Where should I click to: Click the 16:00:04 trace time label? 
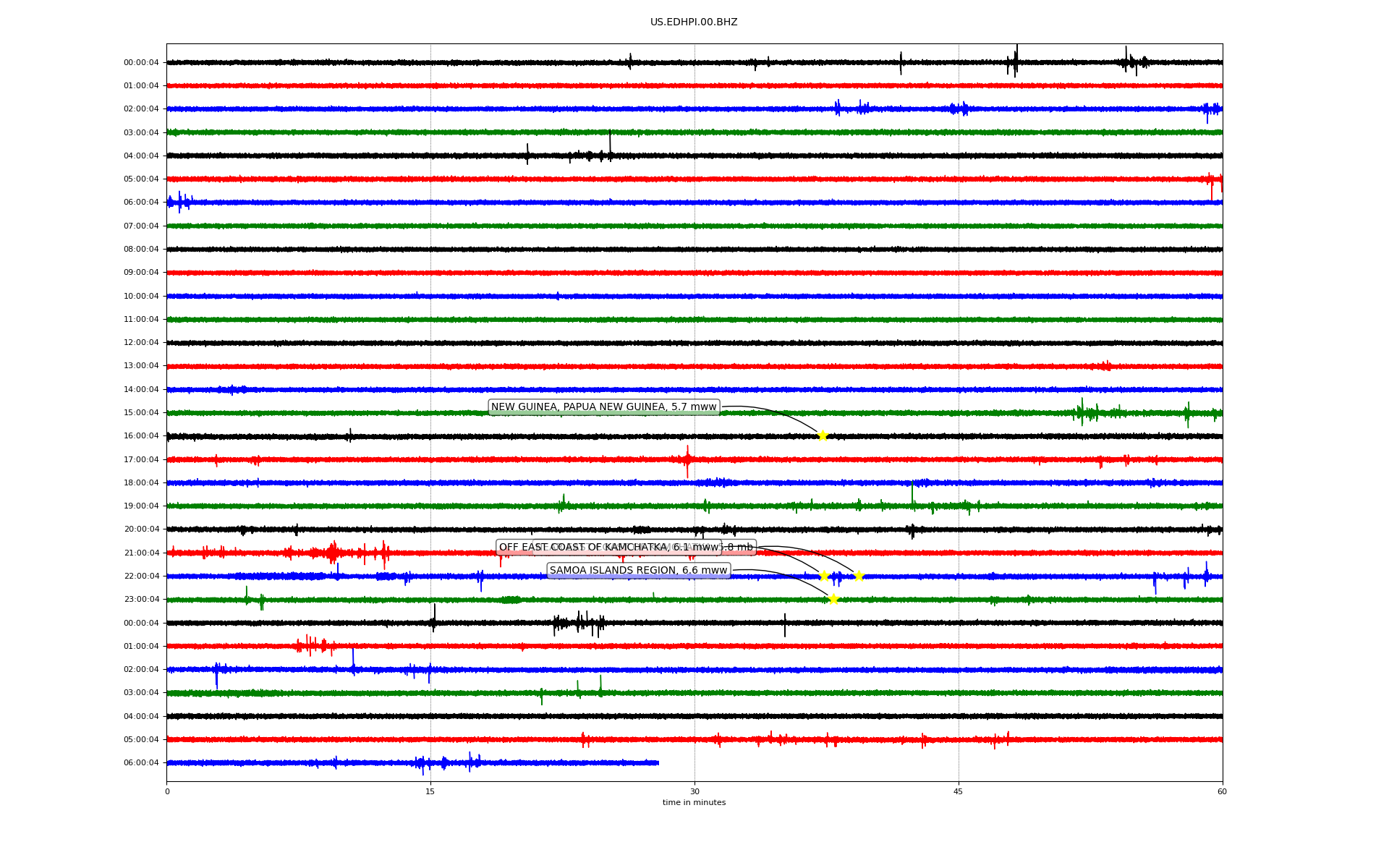pyautogui.click(x=141, y=436)
